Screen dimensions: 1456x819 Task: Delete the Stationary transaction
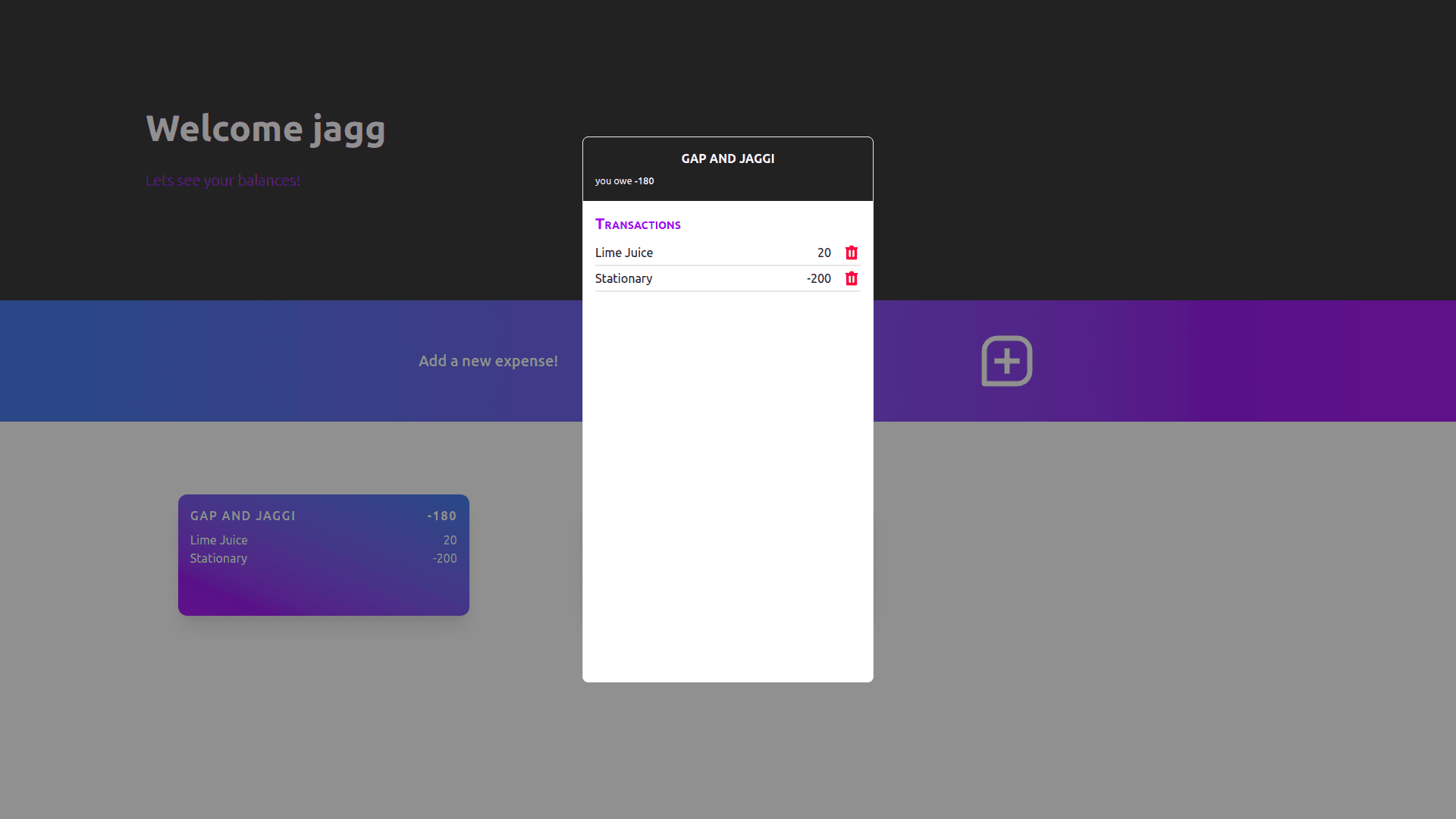coord(852,278)
